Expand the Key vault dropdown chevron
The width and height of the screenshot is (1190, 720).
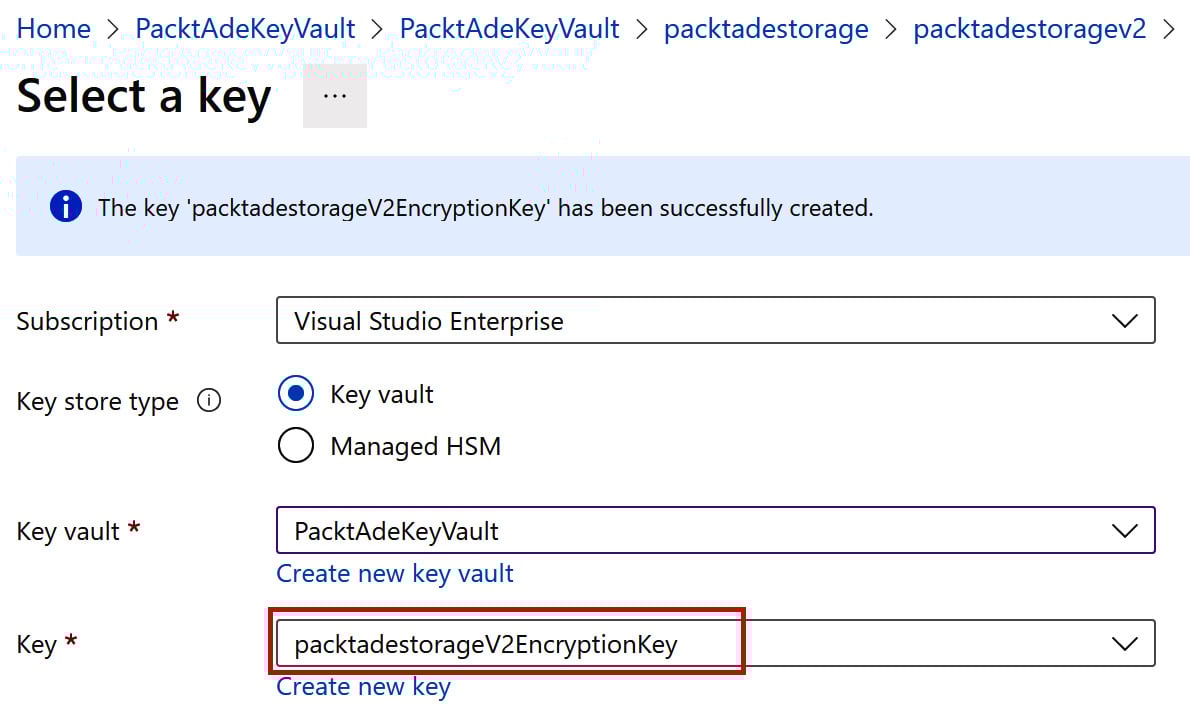click(x=1125, y=531)
